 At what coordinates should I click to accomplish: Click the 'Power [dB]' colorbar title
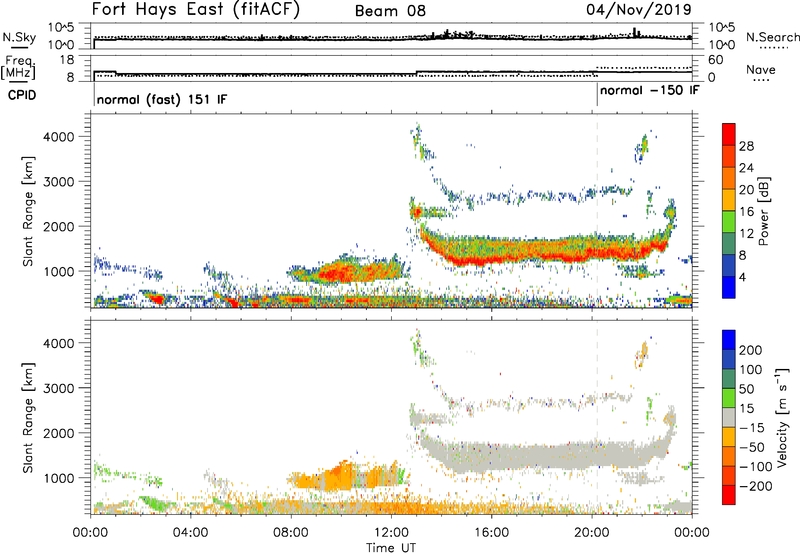pos(764,211)
